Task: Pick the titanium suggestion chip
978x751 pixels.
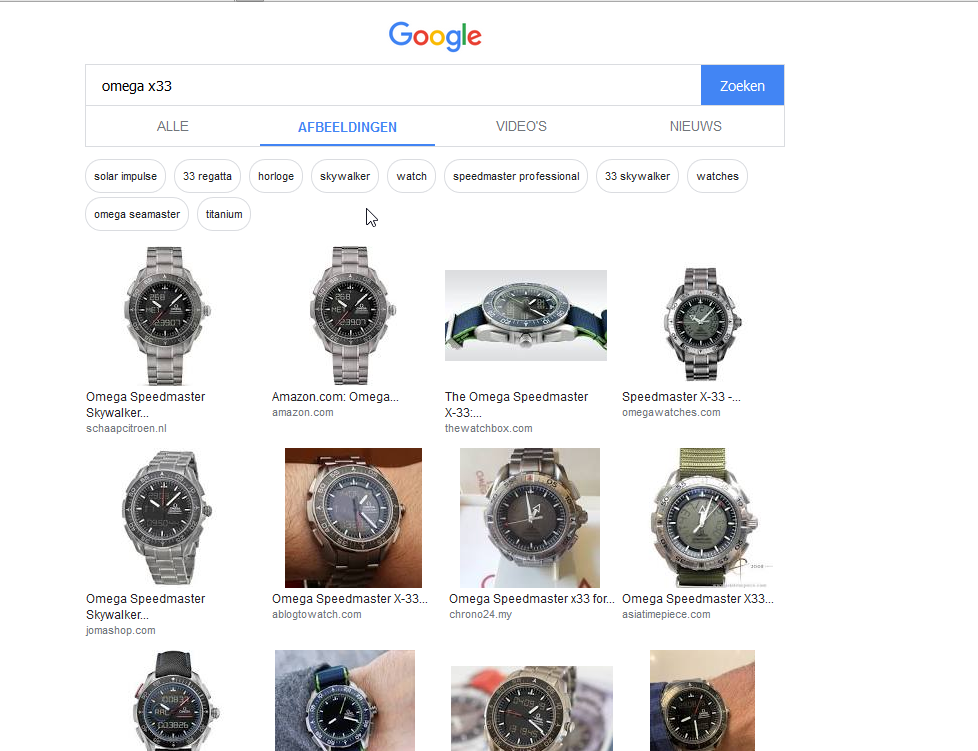Action: [x=224, y=214]
